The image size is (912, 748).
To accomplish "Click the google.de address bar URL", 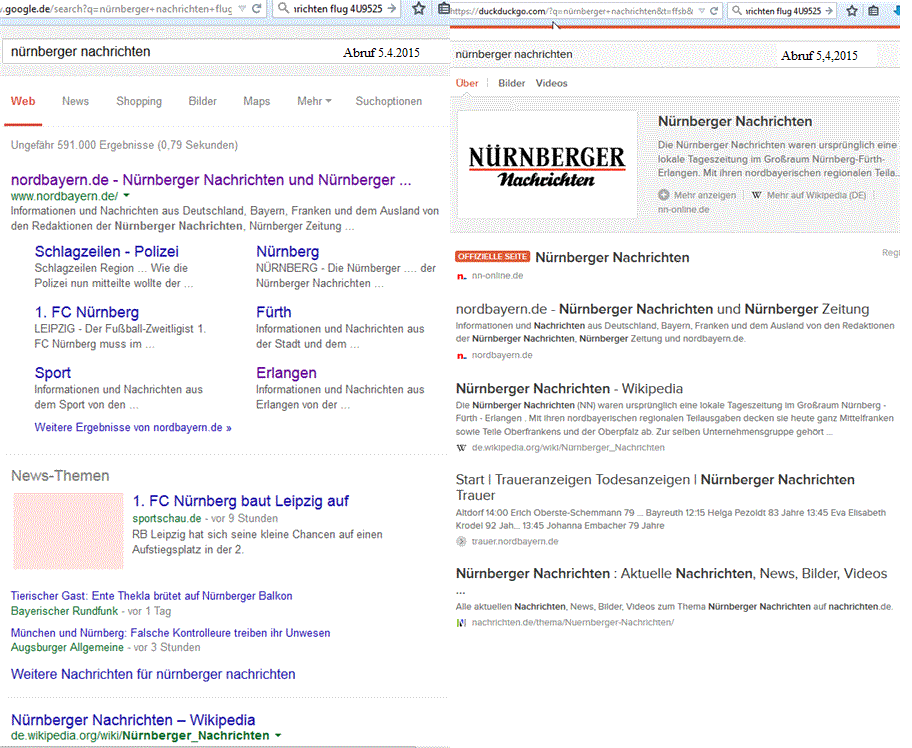I will tap(117, 9).
